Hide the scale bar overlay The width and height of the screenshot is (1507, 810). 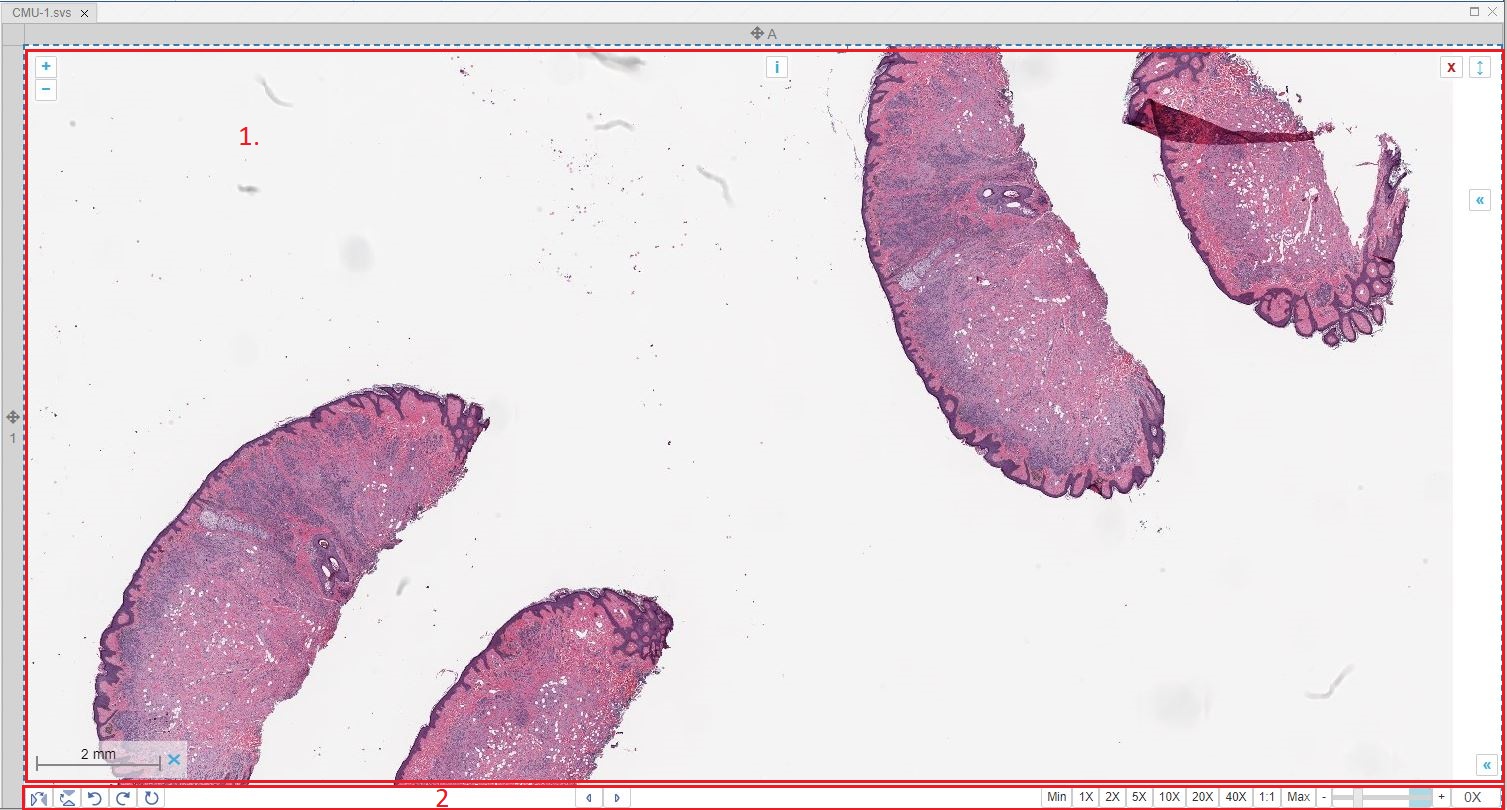coord(174,760)
